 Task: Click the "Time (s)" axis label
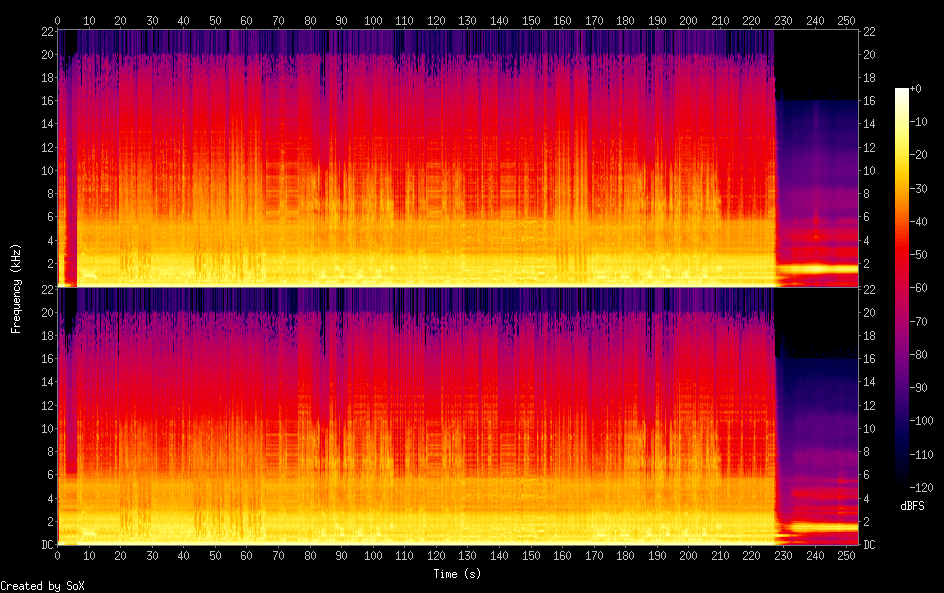(x=457, y=574)
